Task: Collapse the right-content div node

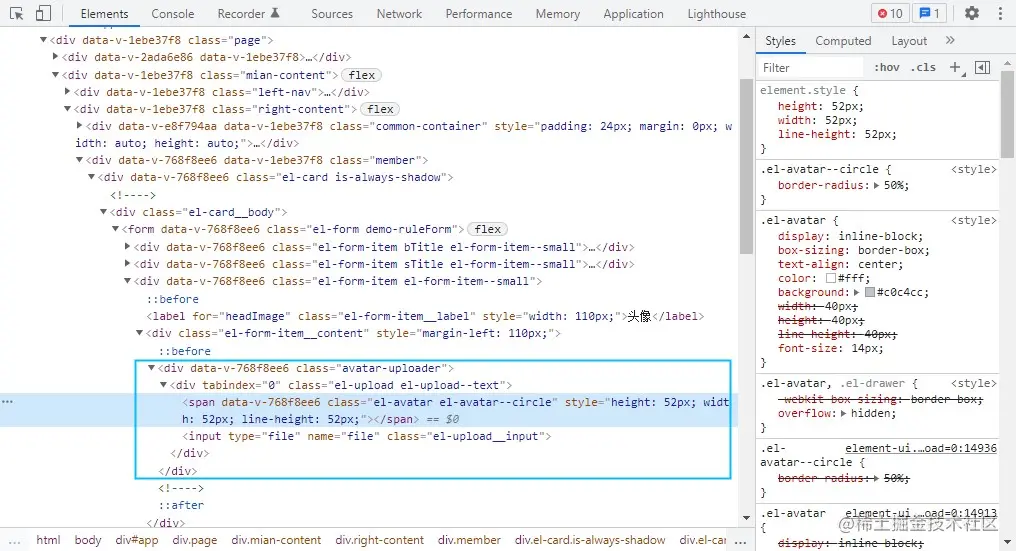Action: [x=67, y=109]
